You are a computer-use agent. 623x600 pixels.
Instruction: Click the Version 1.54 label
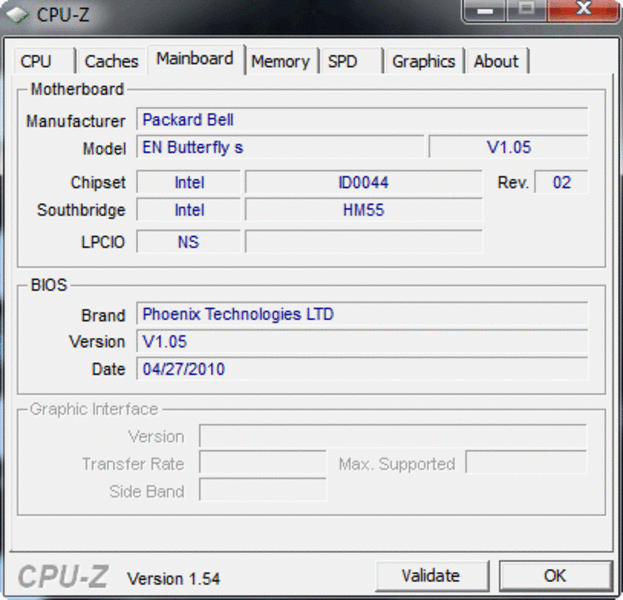173,579
